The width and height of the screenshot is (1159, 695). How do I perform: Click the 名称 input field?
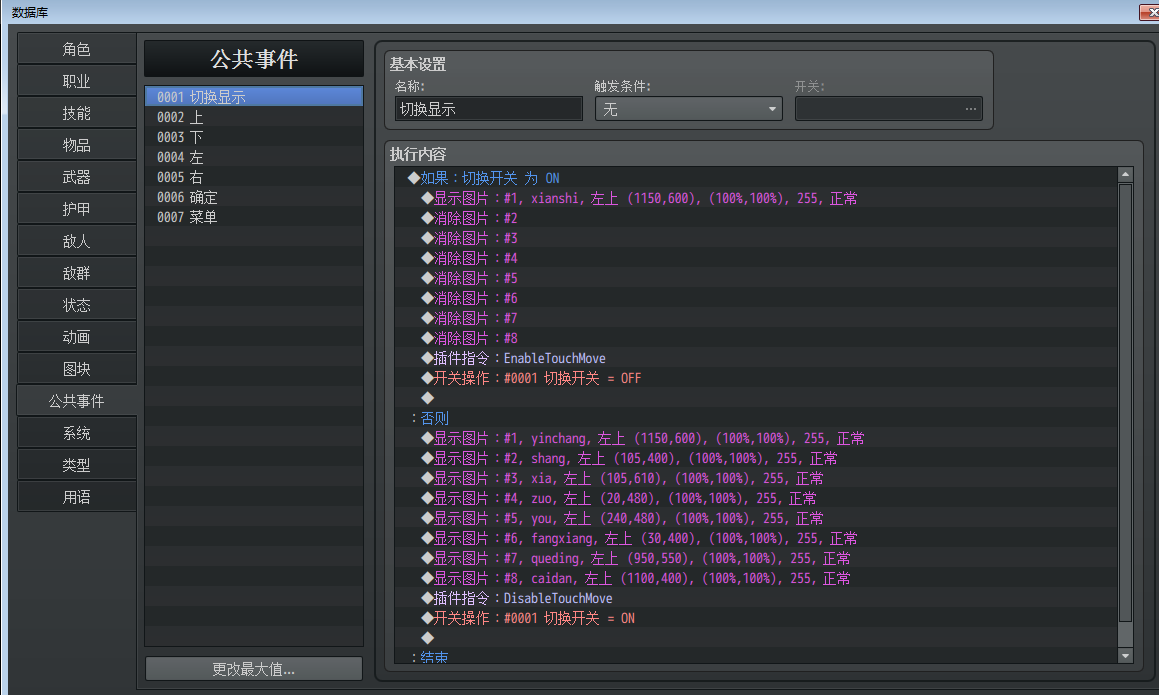tap(489, 109)
